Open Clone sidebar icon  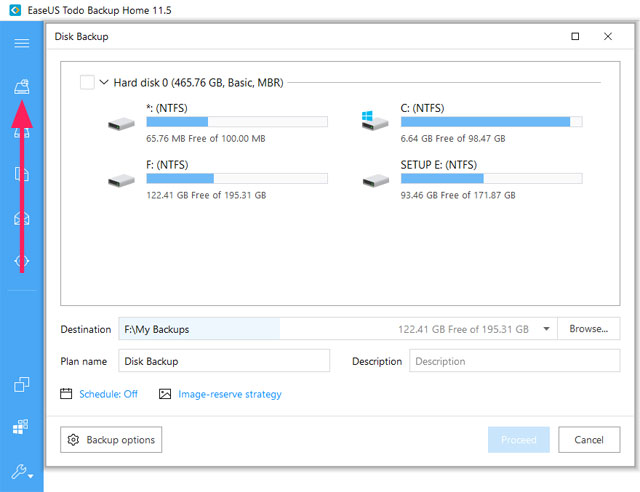click(x=22, y=384)
